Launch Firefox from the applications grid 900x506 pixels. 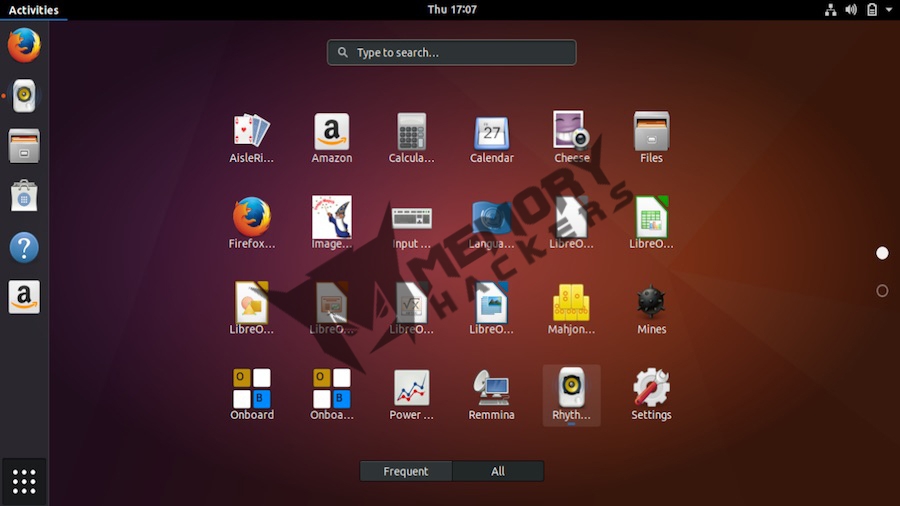pos(251,223)
